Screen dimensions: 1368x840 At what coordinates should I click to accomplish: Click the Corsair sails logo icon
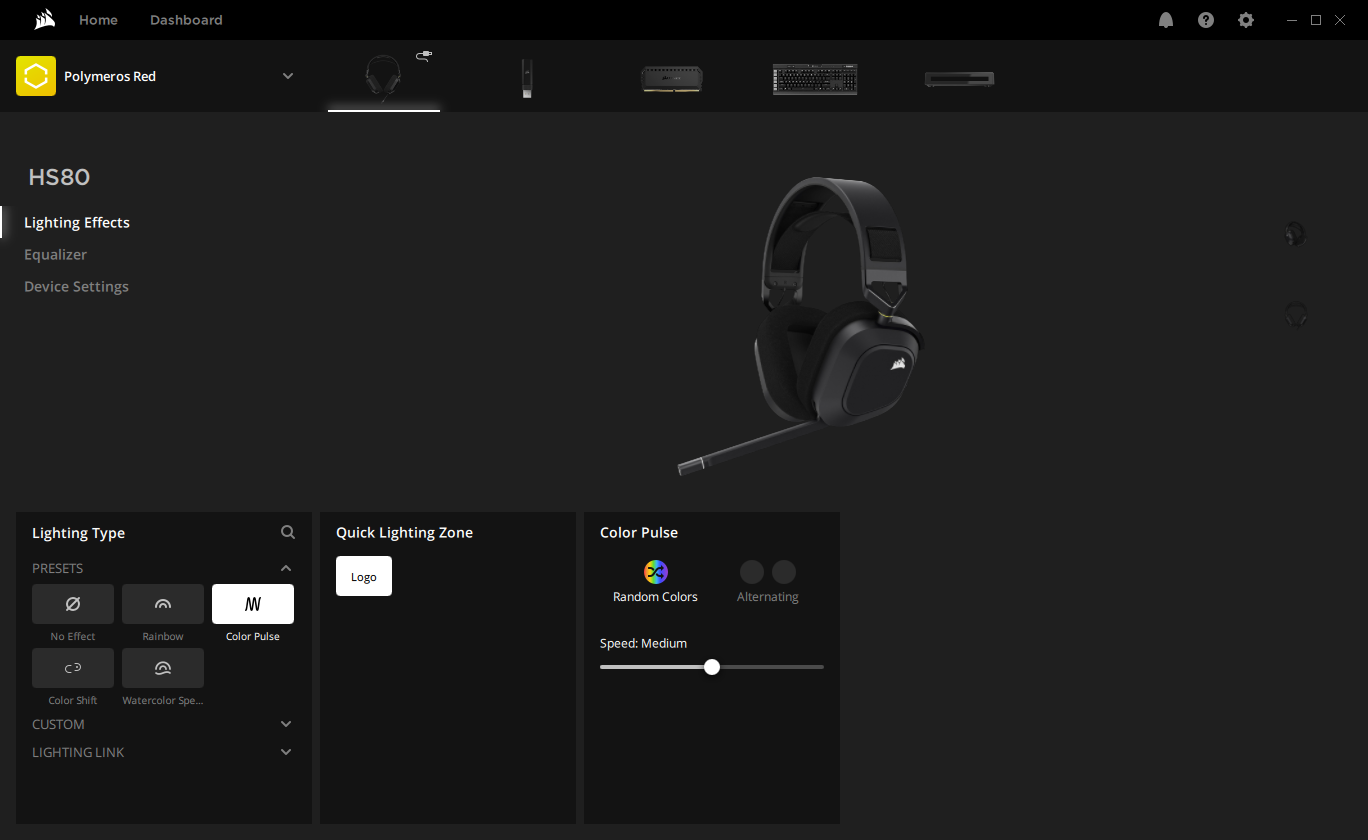[44, 20]
